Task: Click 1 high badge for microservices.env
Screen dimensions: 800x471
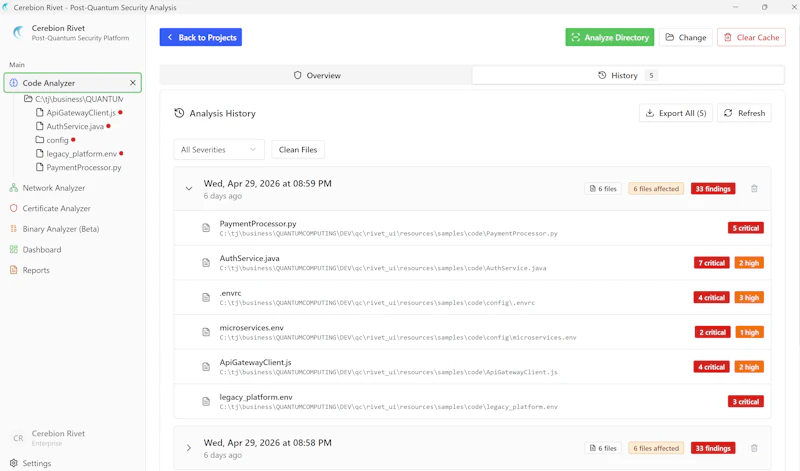Action: pyautogui.click(x=749, y=332)
